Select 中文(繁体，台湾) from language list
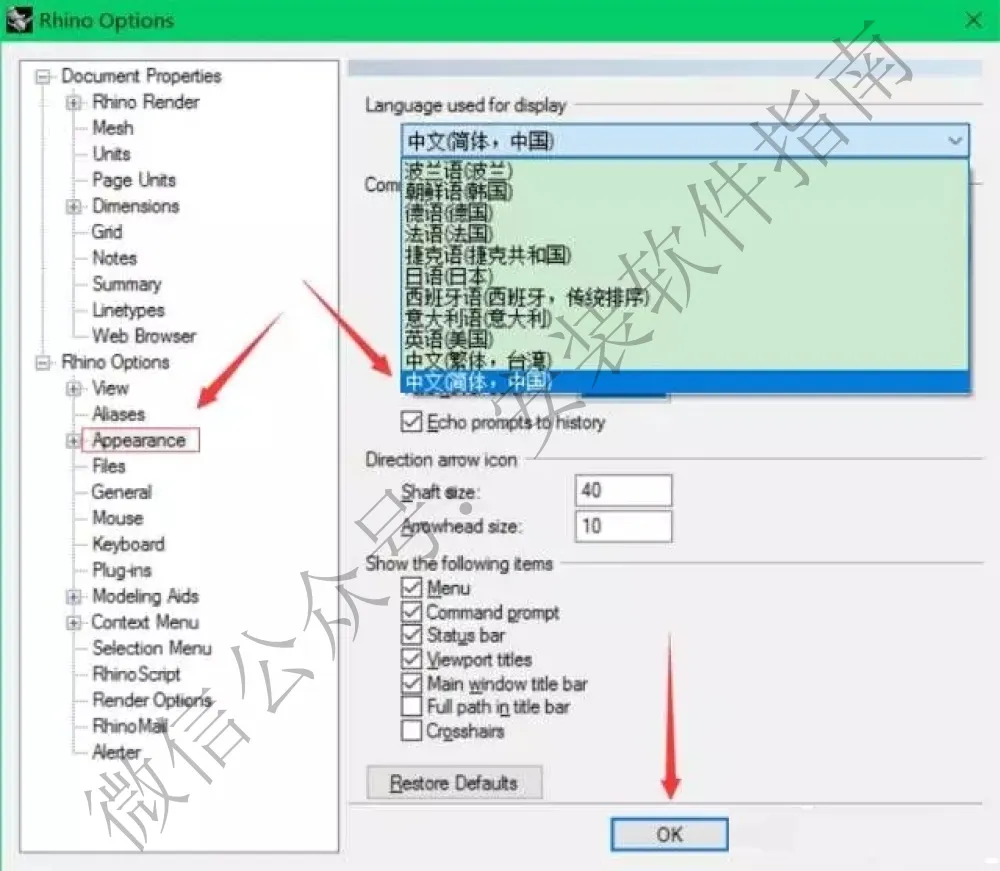Screen dimensions: 1000x871 tap(685, 360)
